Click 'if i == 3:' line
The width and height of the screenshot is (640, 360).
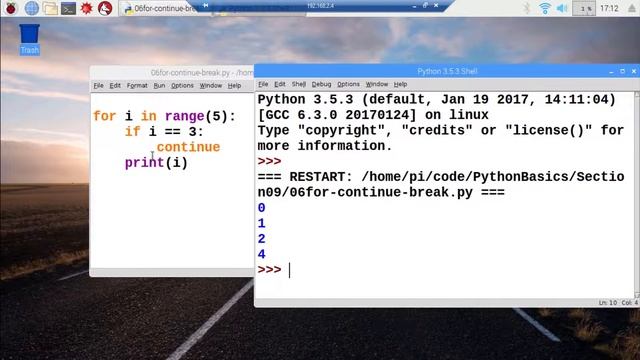164,131
